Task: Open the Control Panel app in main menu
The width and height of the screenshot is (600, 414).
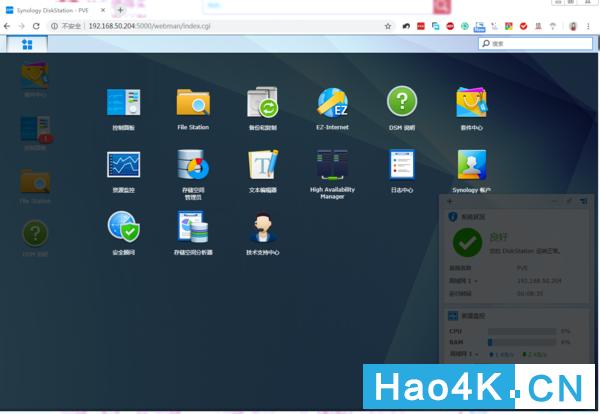Action: click(x=123, y=103)
